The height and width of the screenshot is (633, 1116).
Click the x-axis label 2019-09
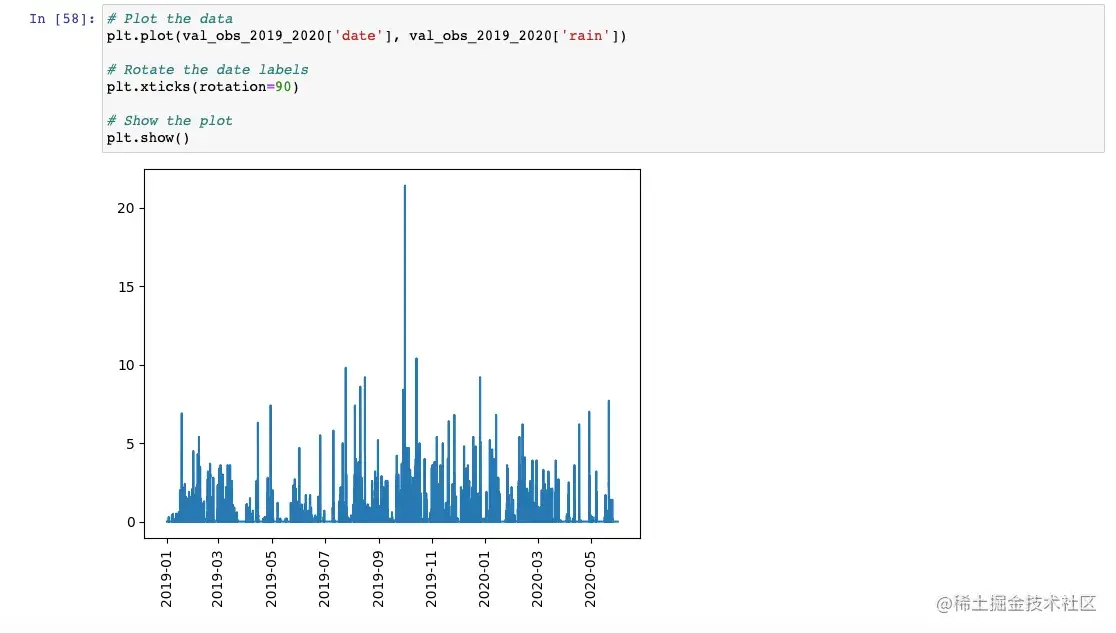click(378, 580)
